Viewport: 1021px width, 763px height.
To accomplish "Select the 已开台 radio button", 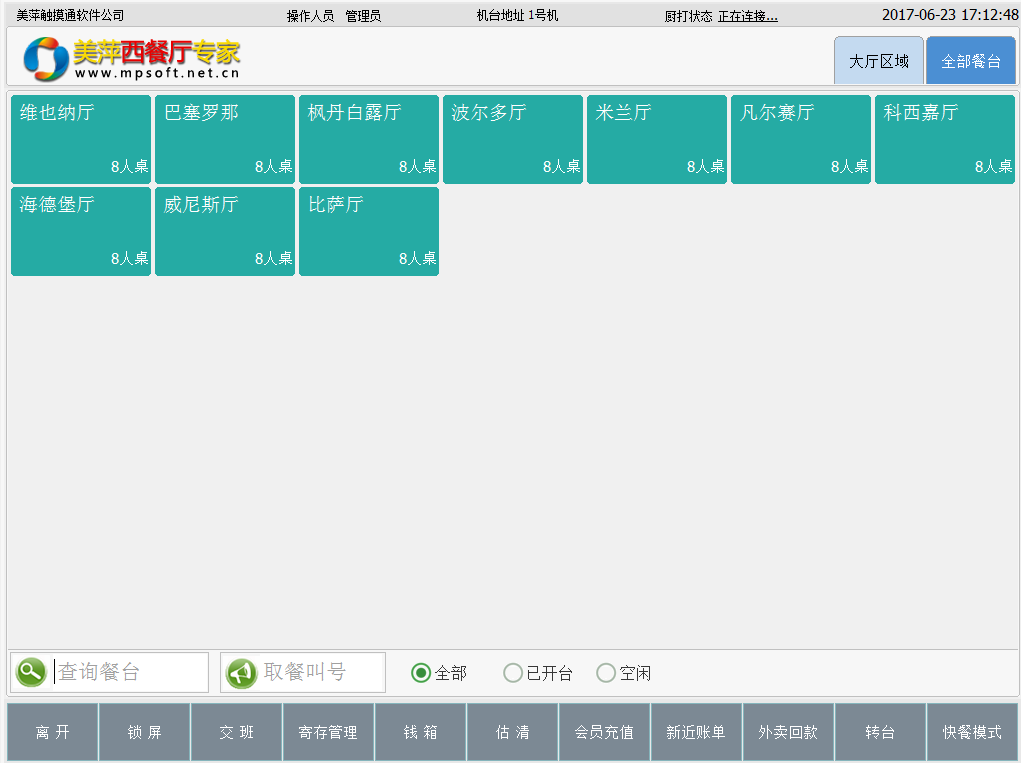I will coord(513,673).
